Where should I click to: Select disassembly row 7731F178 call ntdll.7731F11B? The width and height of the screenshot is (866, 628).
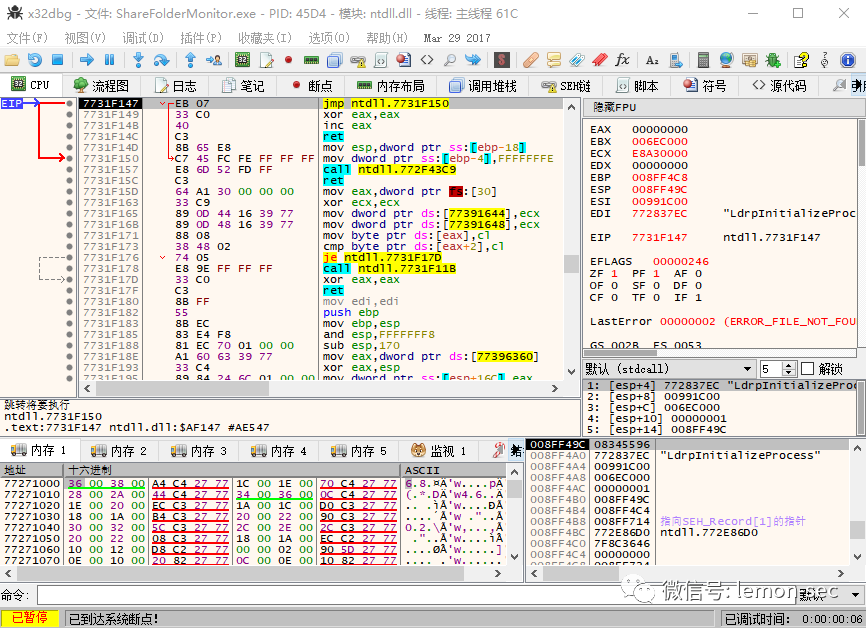click(x=320, y=268)
